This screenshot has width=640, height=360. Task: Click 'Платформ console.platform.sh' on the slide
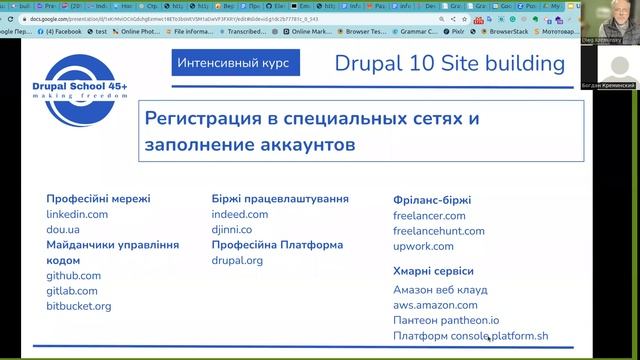[471, 336]
